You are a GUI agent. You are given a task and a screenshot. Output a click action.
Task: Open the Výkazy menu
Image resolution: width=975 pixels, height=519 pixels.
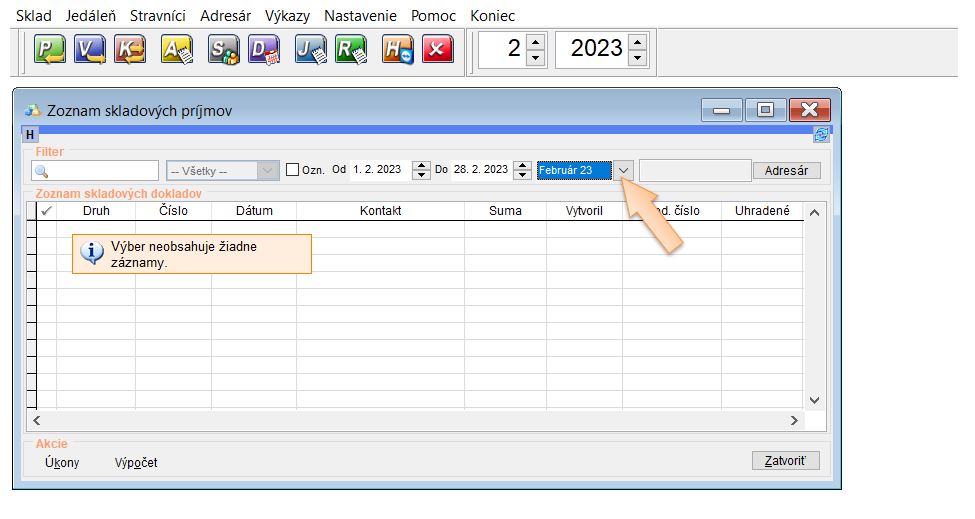coord(287,16)
